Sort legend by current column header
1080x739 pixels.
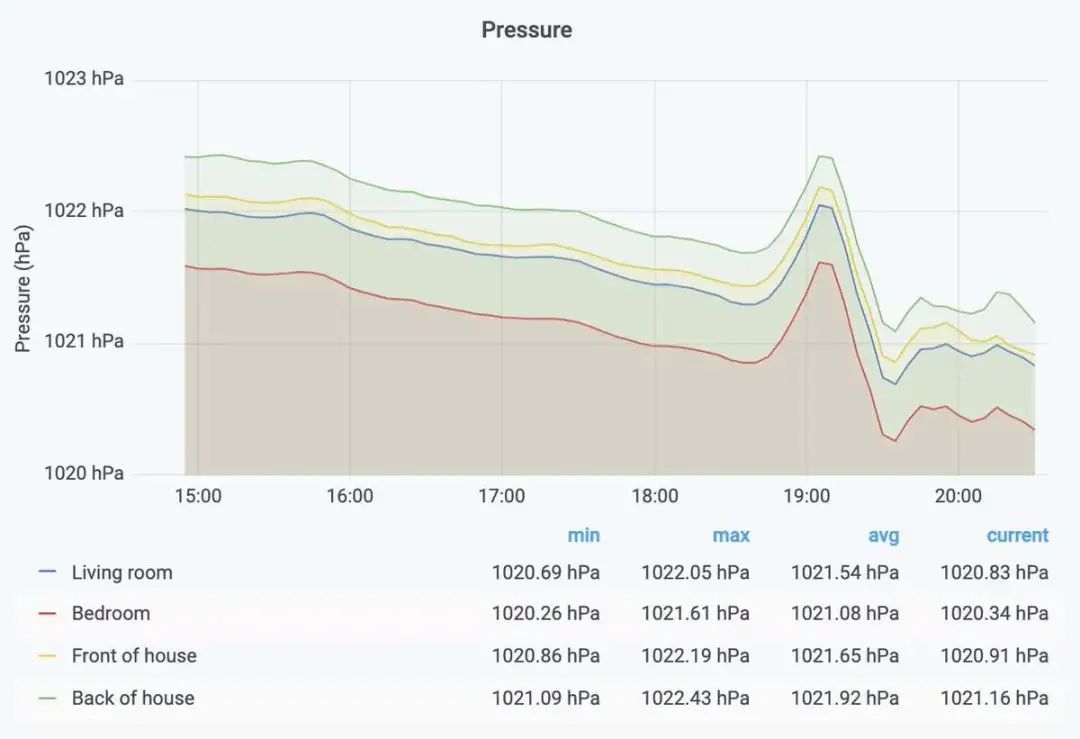(x=1017, y=535)
